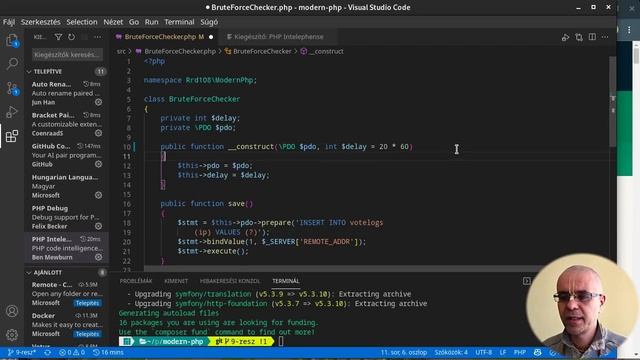Open the UTF-8 encoding picker
Screen dimensions: 640x360
[x=484, y=352]
